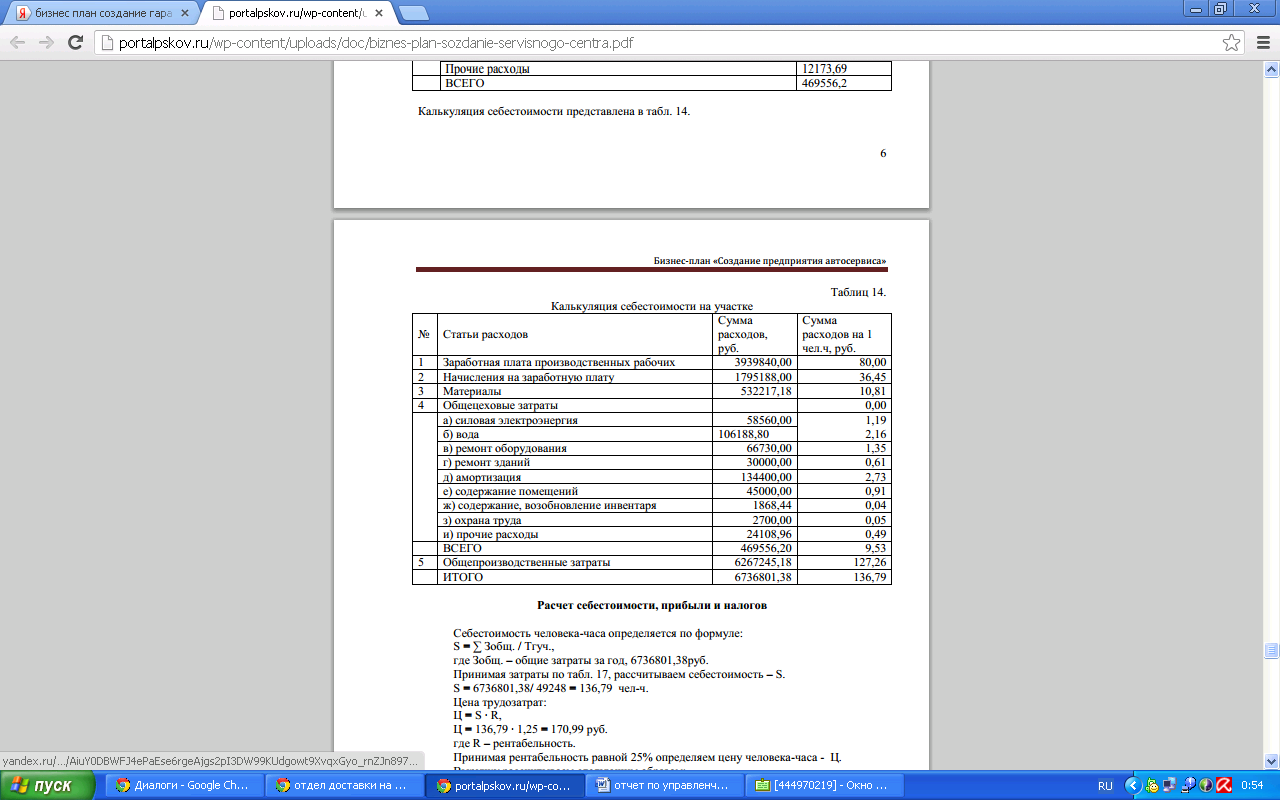Click the page icon in the address bar

108,43
